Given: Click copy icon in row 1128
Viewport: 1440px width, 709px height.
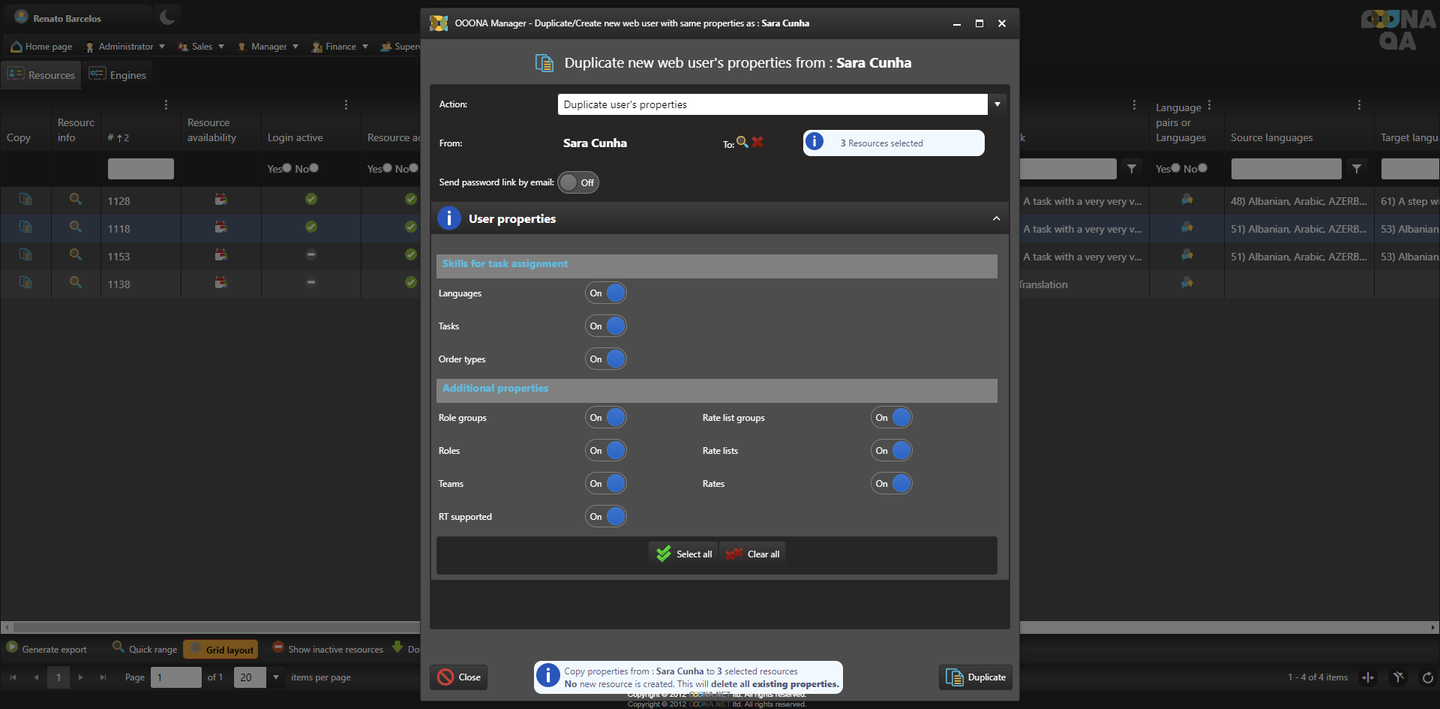Looking at the screenshot, I should (x=25, y=200).
